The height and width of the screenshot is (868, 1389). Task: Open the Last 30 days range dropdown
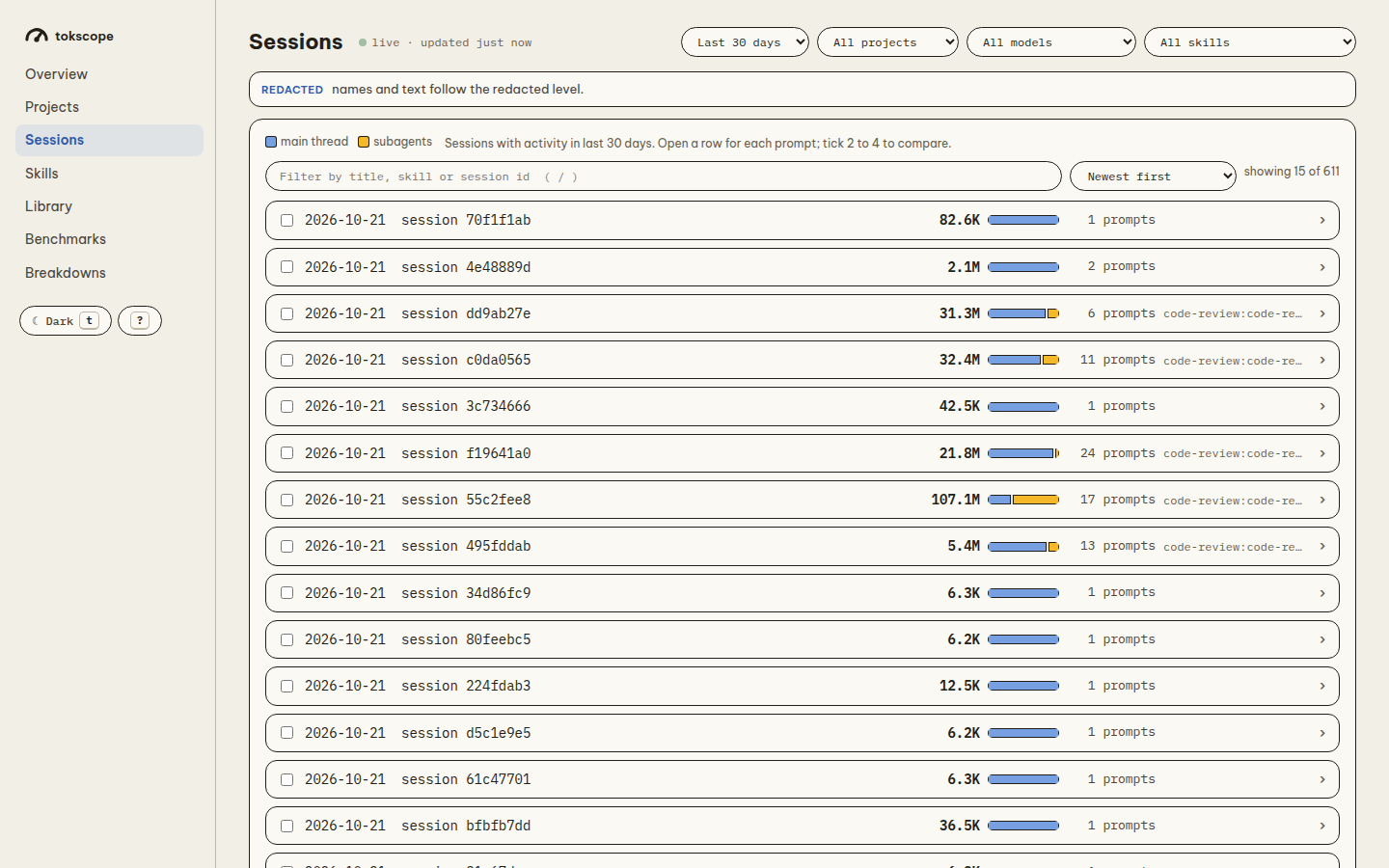(x=745, y=42)
